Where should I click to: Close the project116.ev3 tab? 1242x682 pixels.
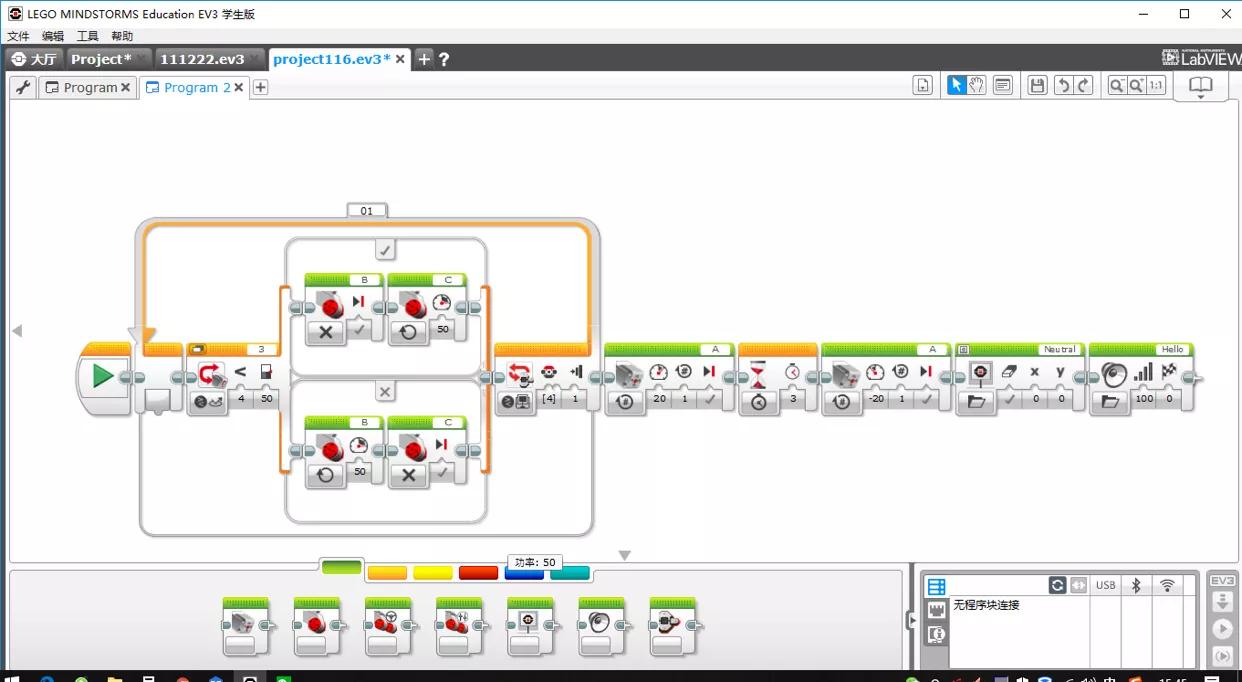pos(401,59)
